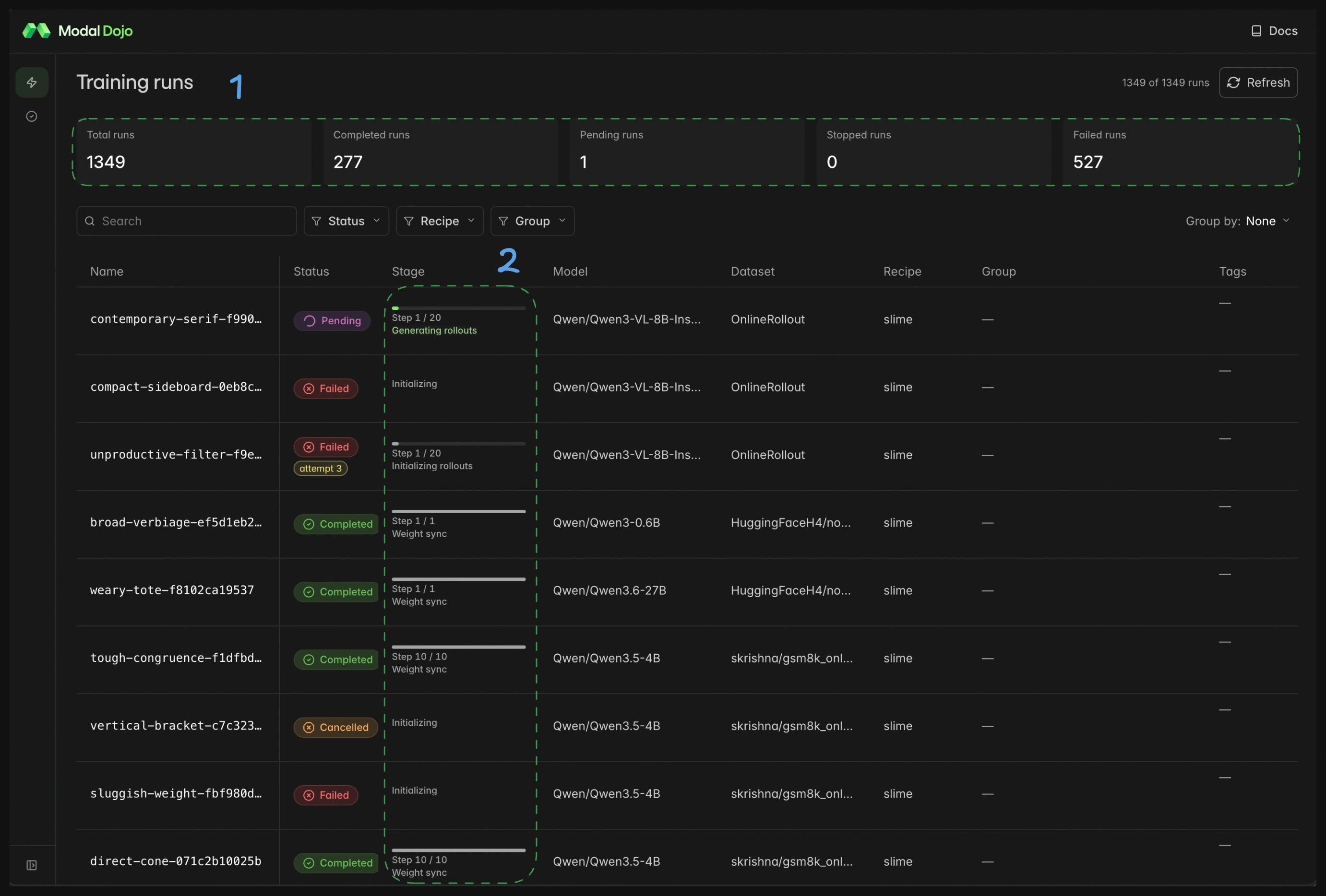The width and height of the screenshot is (1326, 896).
Task: Click the Completed badge for broad-verbiage
Action: click(336, 524)
